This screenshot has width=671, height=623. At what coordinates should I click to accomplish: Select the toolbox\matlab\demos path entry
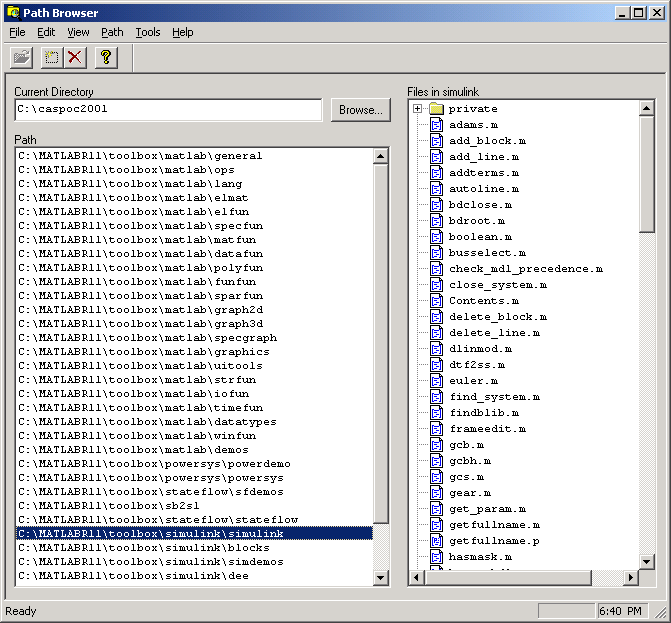(194, 450)
